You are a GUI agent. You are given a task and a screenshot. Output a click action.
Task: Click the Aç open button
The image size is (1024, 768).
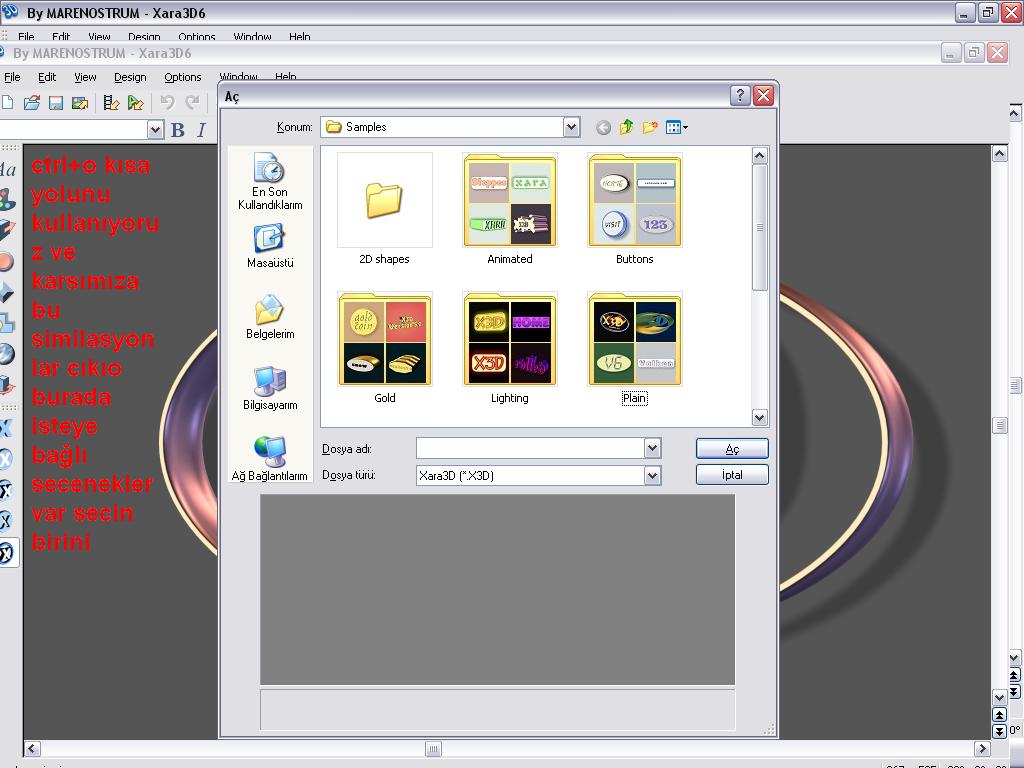pyautogui.click(x=732, y=449)
